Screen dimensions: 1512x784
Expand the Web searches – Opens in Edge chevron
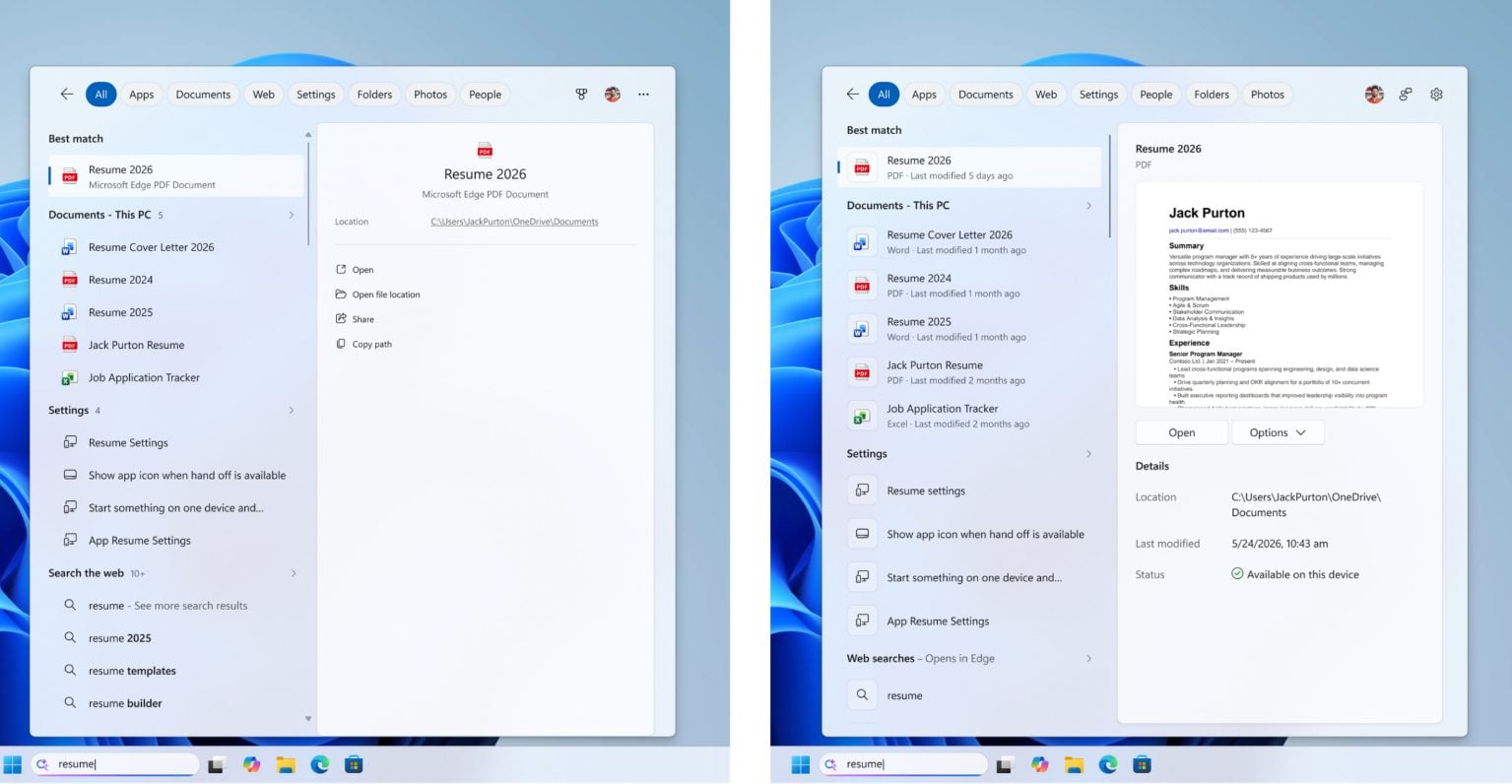click(x=1088, y=659)
